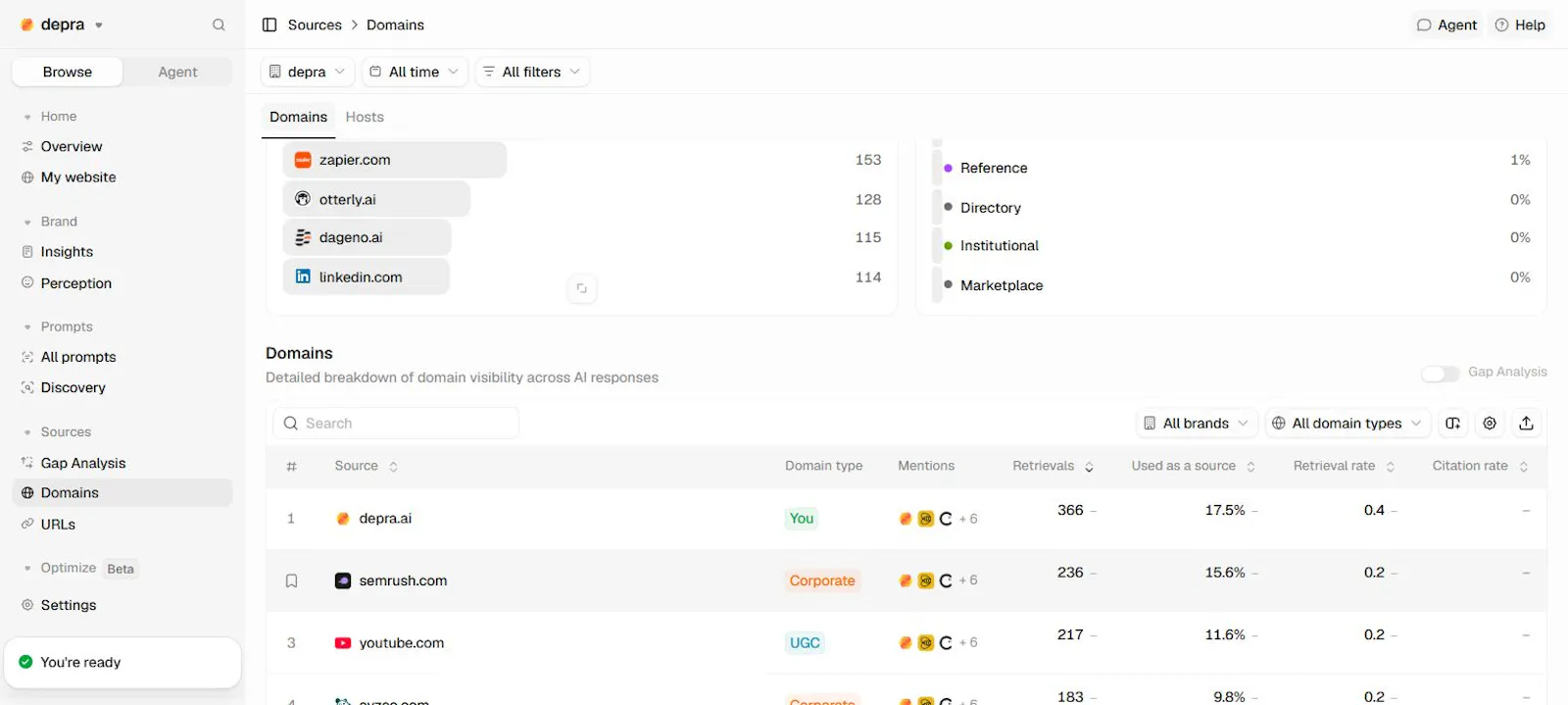This screenshot has width=1568, height=705.
Task: Click the Corporate badge on semrush.com row
Action: coord(822,581)
